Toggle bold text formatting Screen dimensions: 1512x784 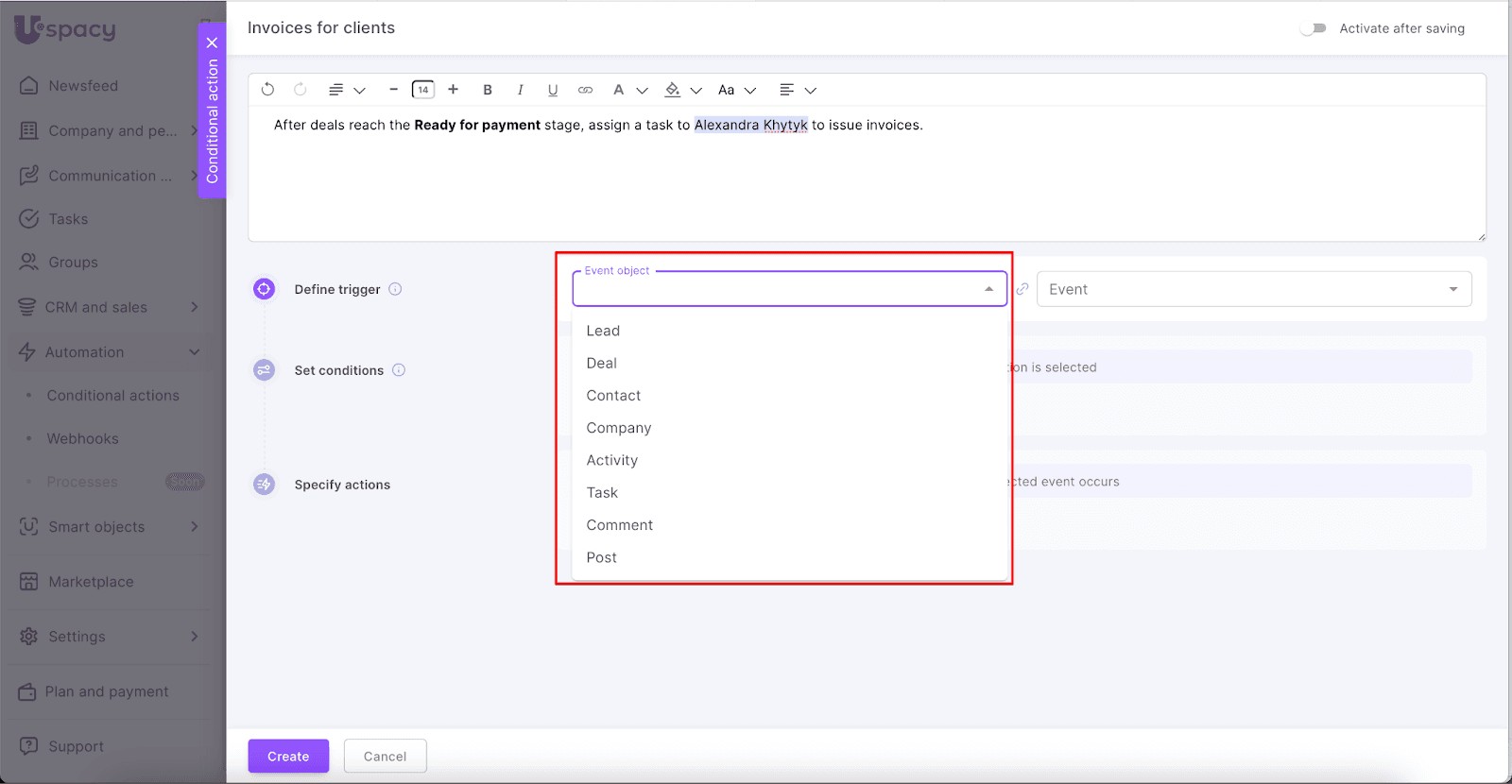pyautogui.click(x=488, y=90)
